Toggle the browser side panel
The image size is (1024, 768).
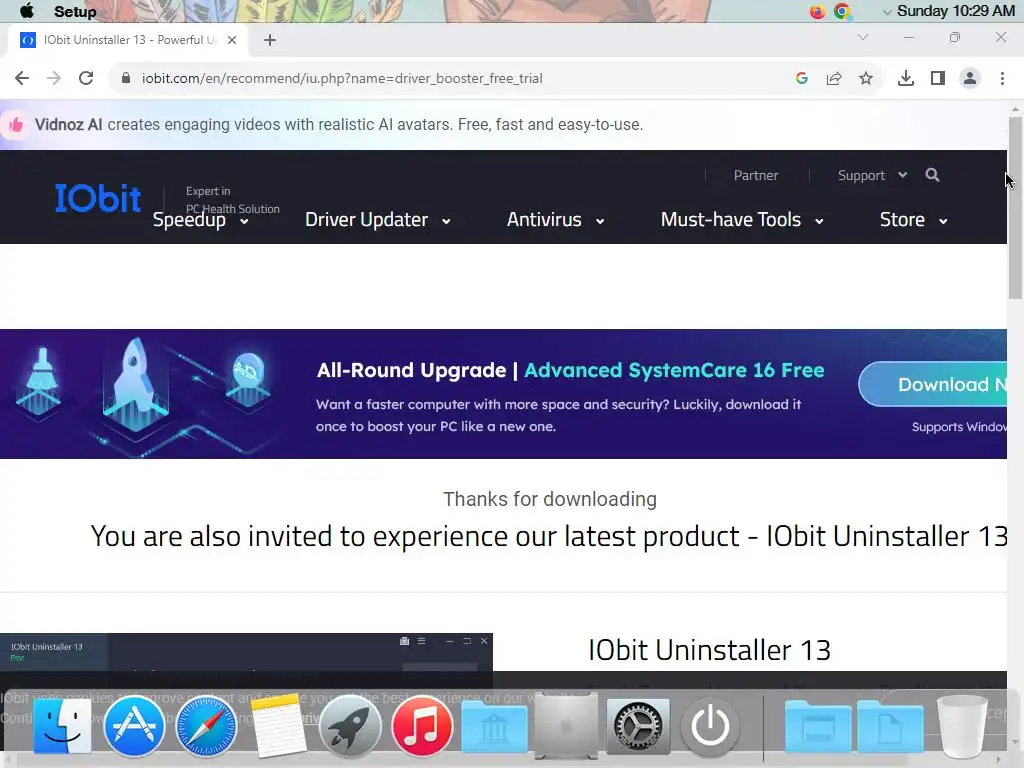[938, 78]
